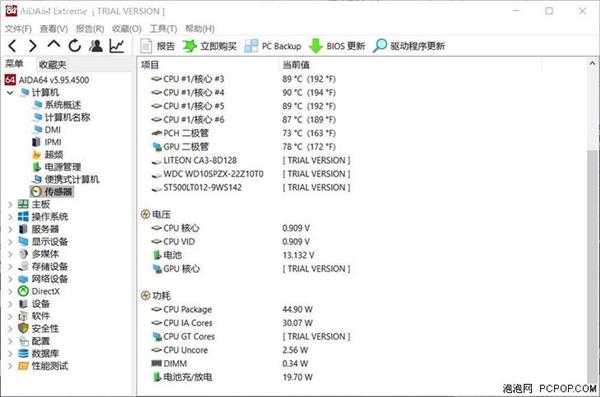The height and width of the screenshot is (397, 600).
Task: Open the 文件(F) menu
Action: click(x=18, y=29)
